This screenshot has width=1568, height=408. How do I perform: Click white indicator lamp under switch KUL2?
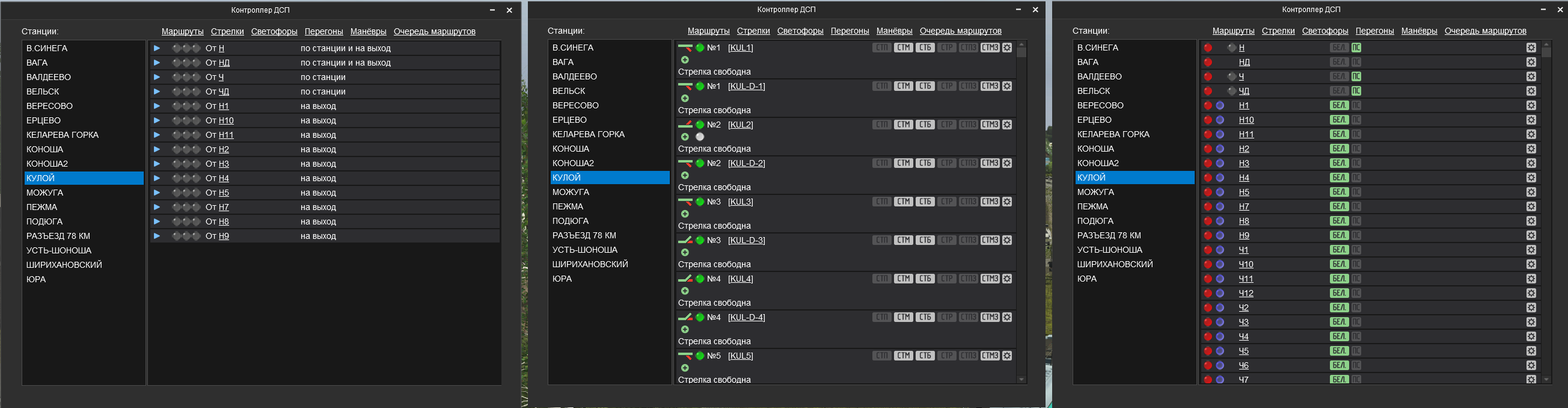point(700,137)
